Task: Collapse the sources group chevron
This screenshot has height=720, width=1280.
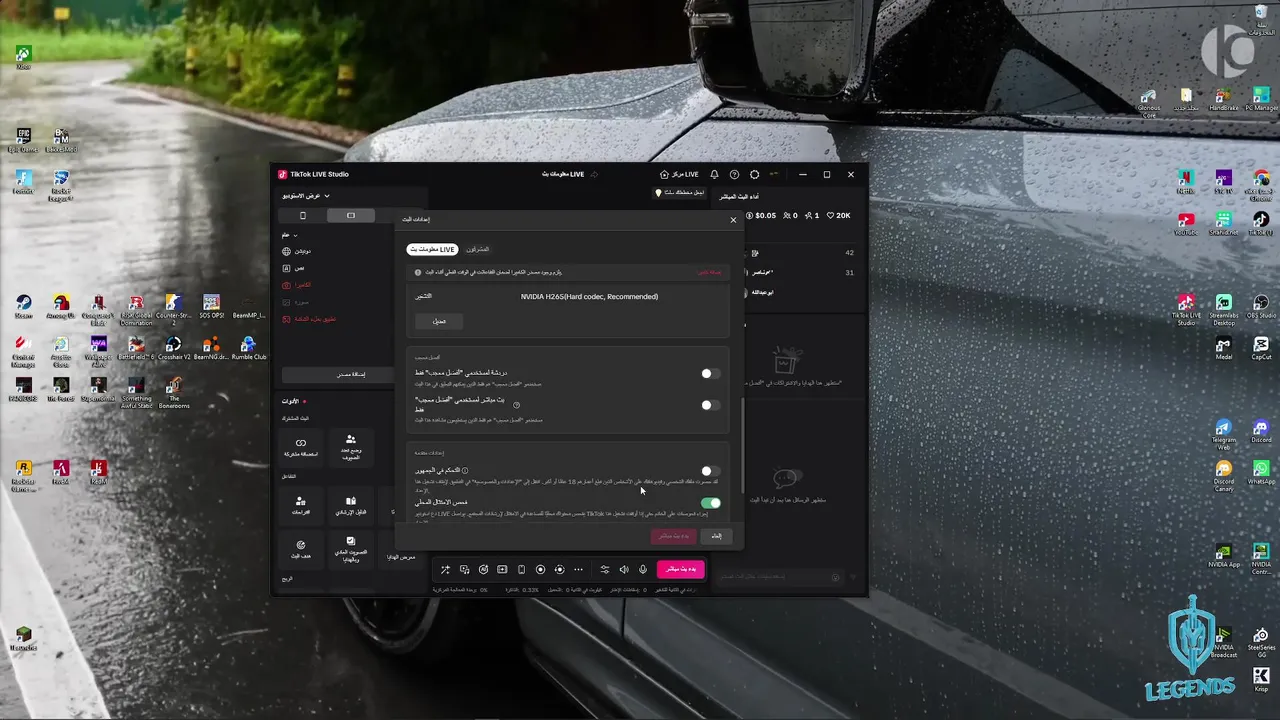Action: point(295,235)
